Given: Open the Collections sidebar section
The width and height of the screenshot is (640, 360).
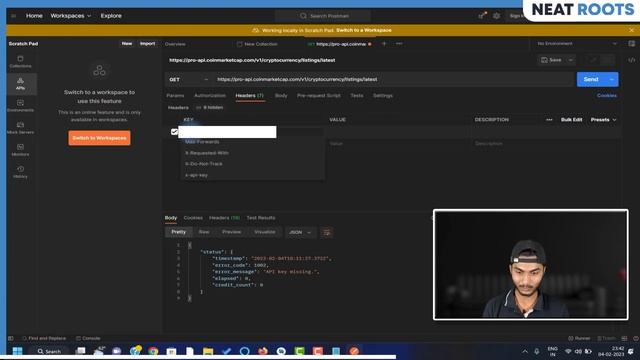Looking at the screenshot, I should (20, 62).
